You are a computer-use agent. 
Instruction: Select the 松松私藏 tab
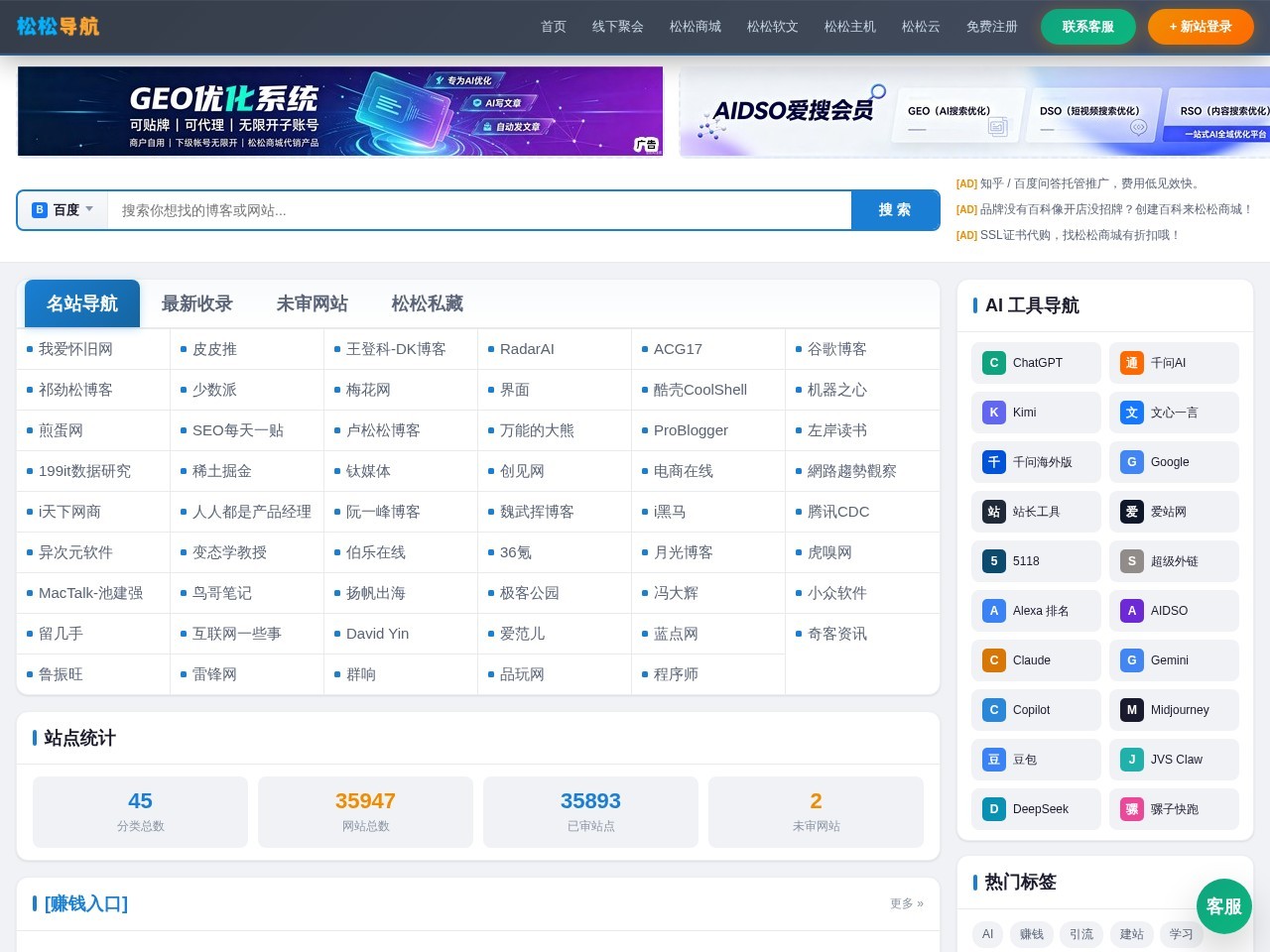coord(428,303)
